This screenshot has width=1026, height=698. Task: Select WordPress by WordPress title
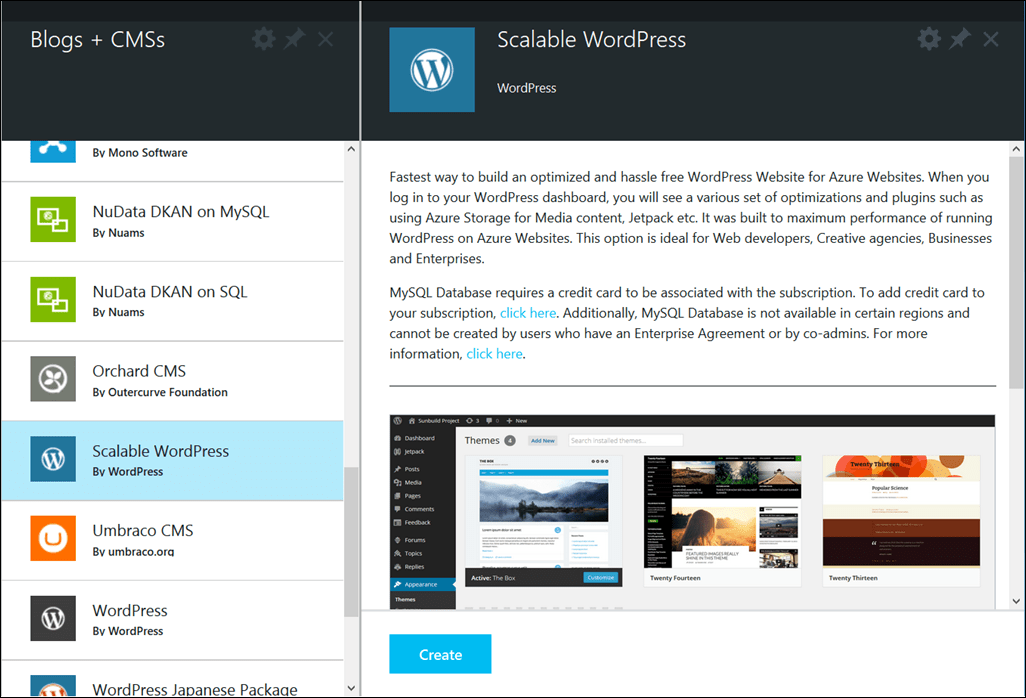(130, 610)
